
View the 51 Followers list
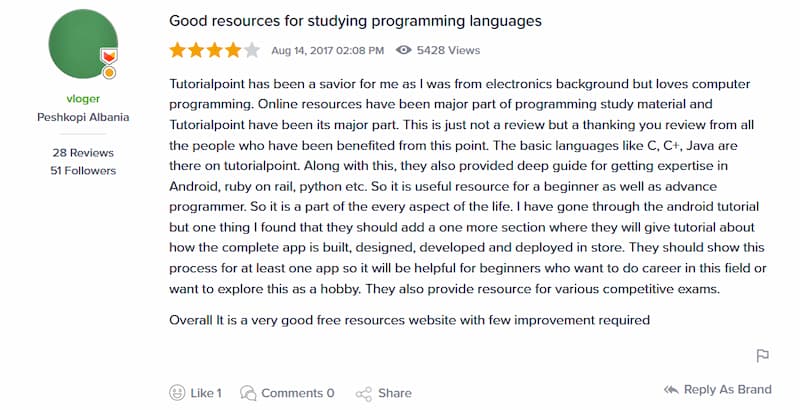click(x=83, y=170)
